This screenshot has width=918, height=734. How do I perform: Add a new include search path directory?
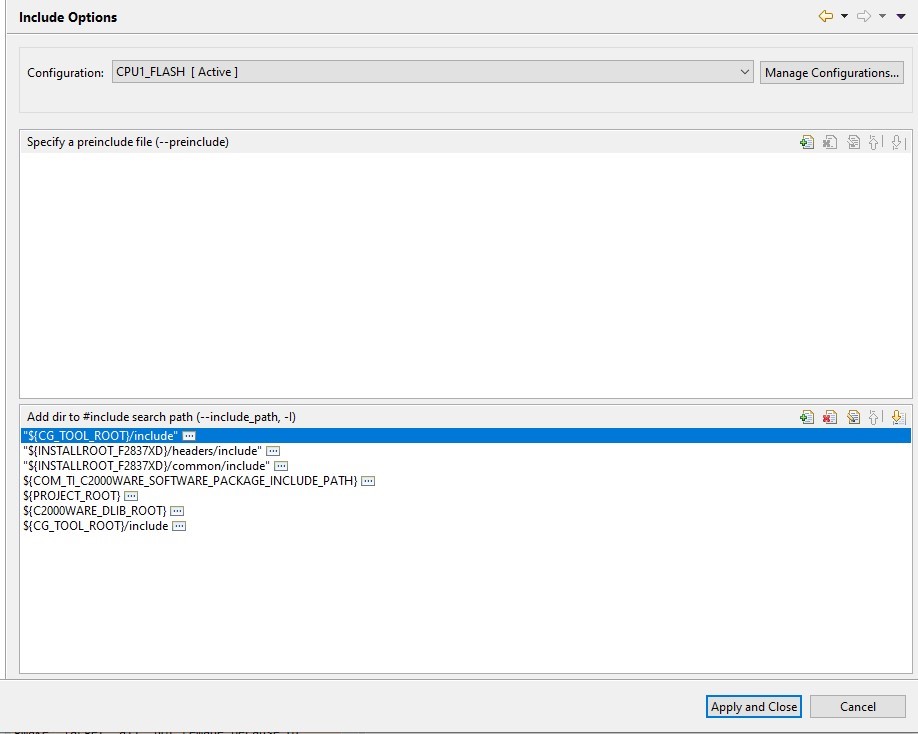click(807, 417)
